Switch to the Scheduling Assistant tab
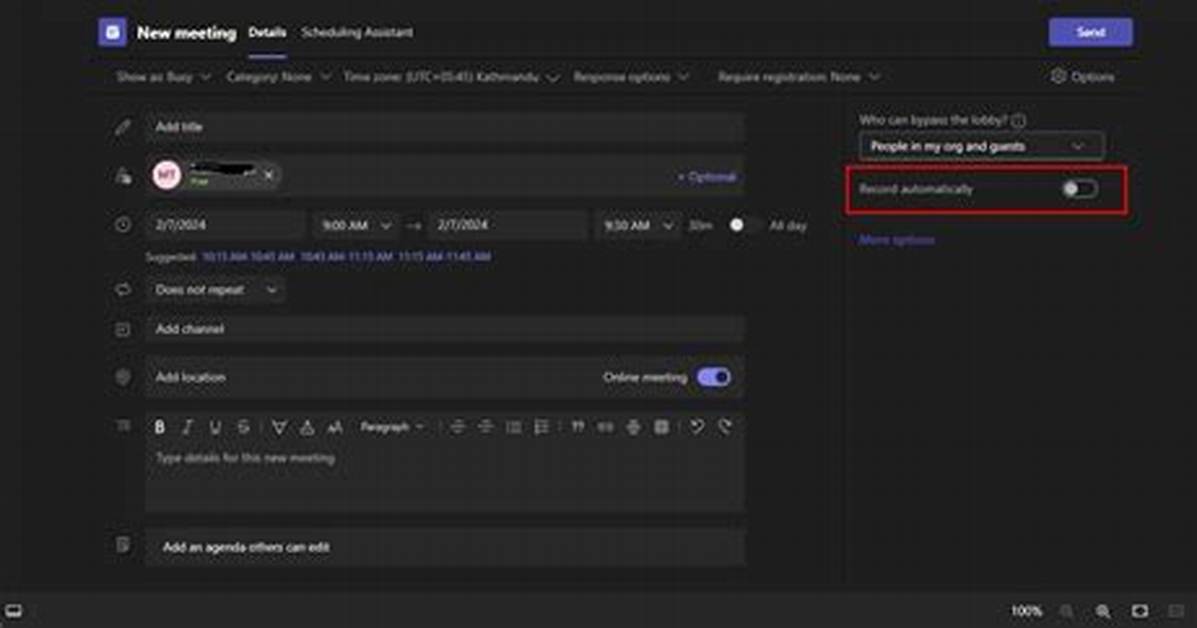This screenshot has width=1197, height=628. 357,32
